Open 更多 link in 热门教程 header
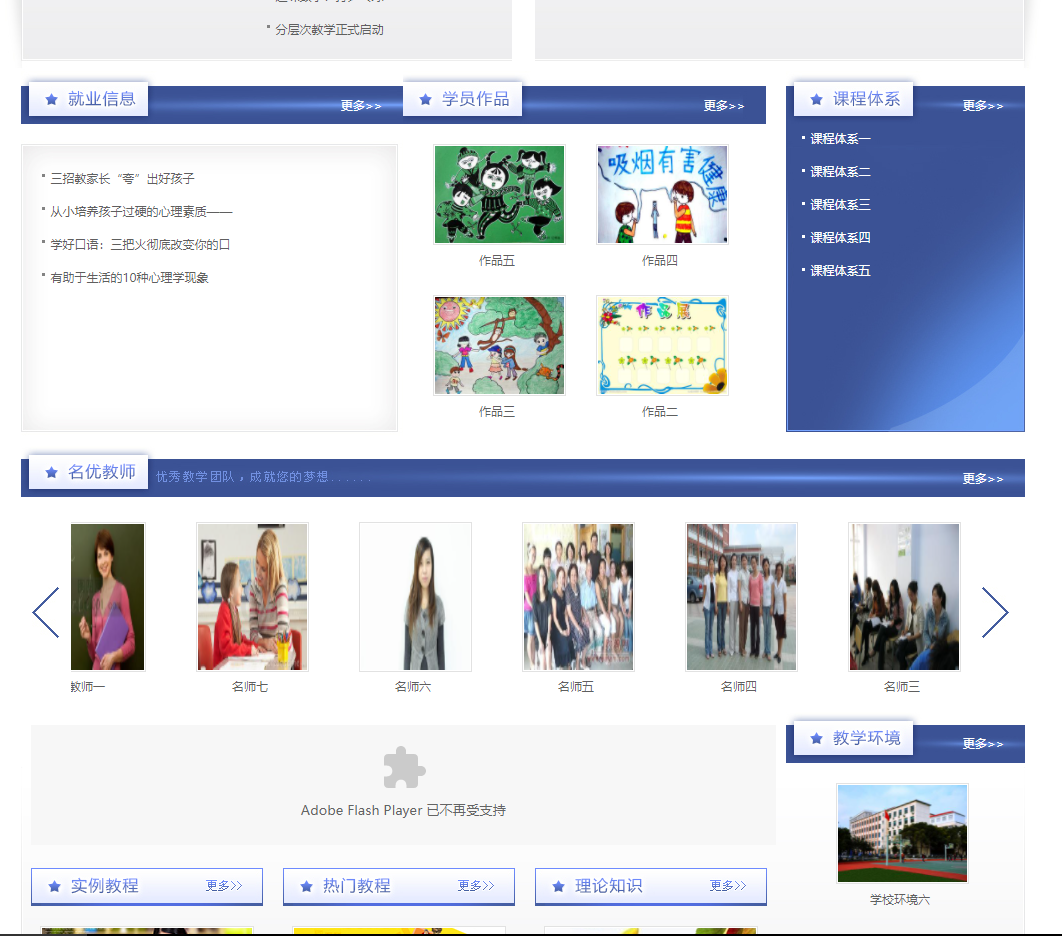The image size is (1062, 936). pos(476,885)
